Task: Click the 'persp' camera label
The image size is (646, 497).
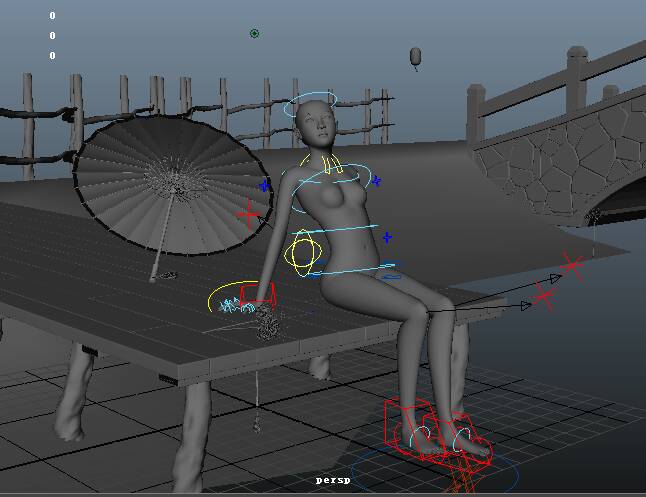Action: coord(333,480)
